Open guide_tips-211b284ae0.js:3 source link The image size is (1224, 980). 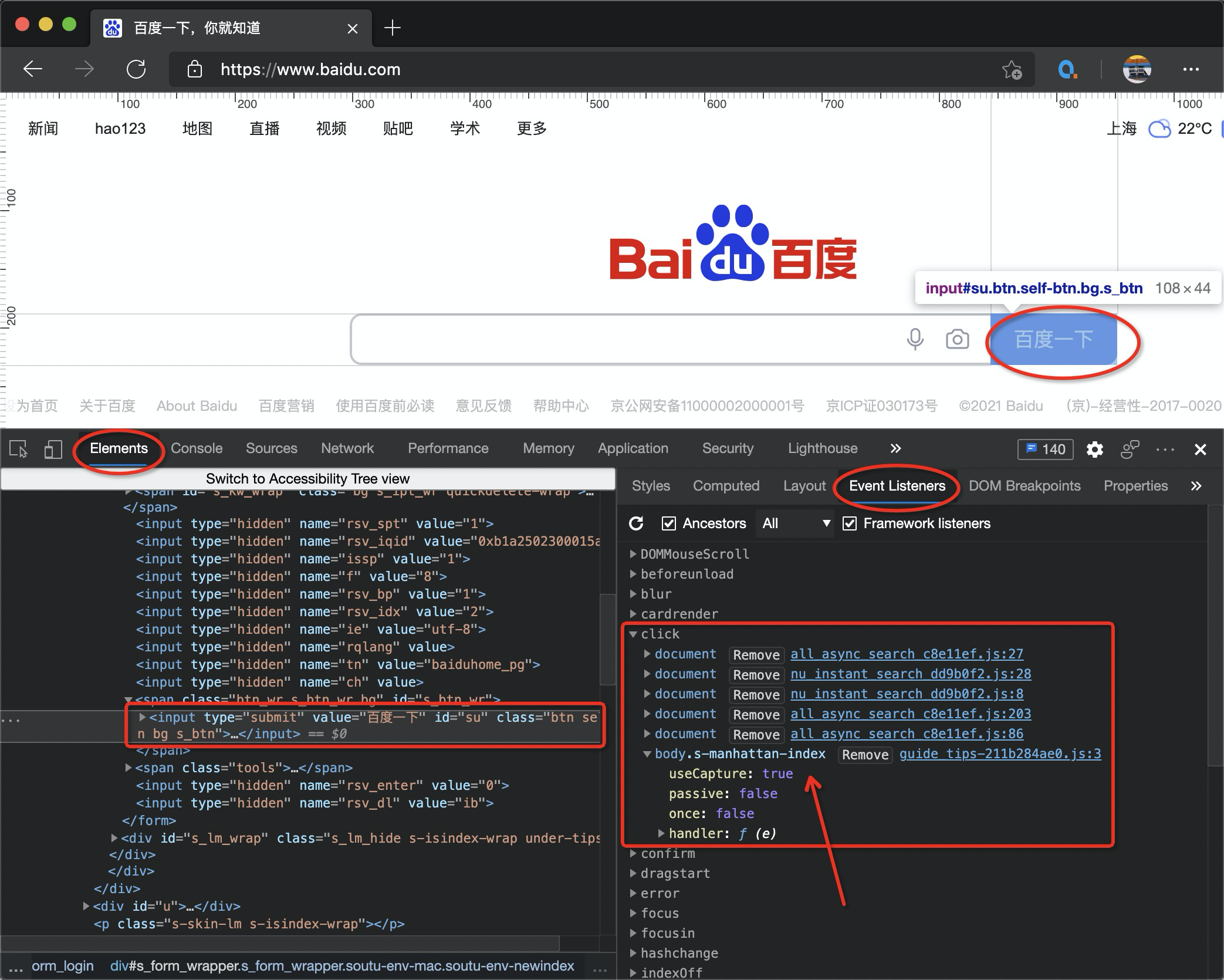point(1000,753)
